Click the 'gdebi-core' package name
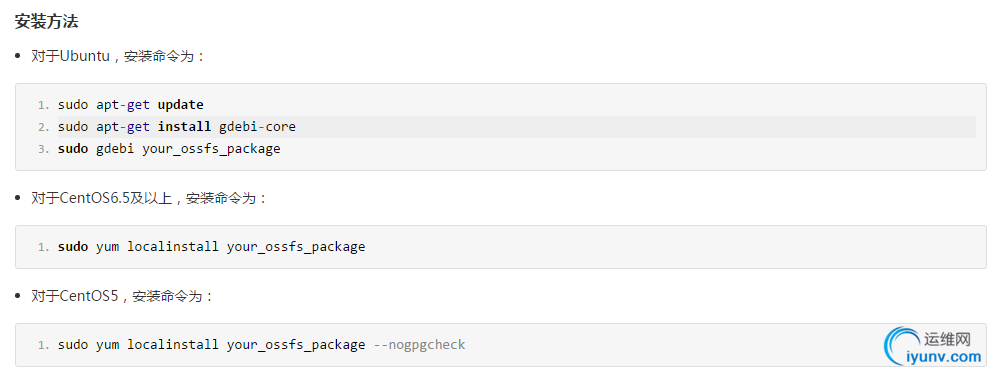 pyautogui.click(x=257, y=127)
